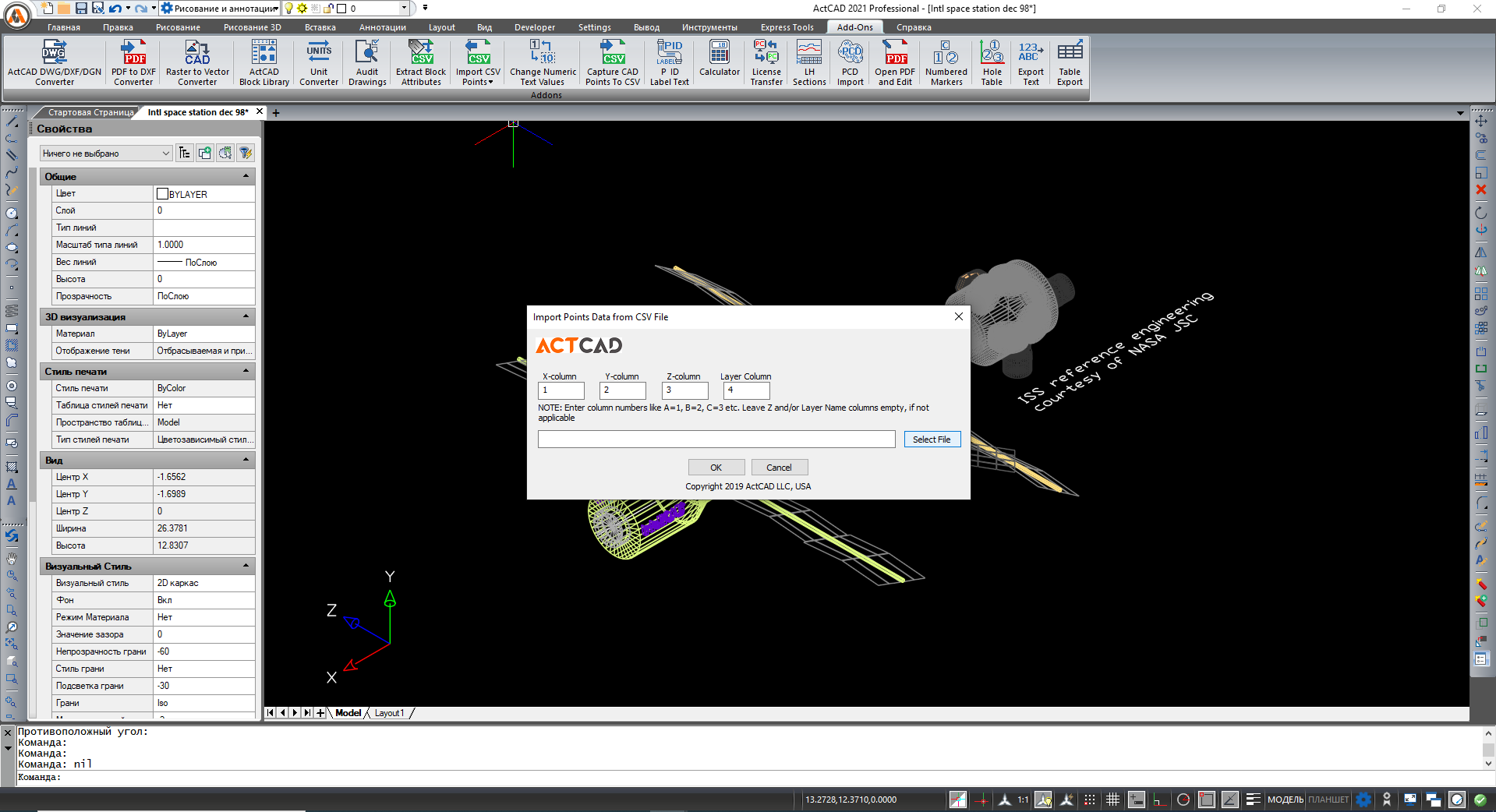Click the BYLAYER color swatch
1496x812 pixels.
pyautogui.click(x=163, y=194)
